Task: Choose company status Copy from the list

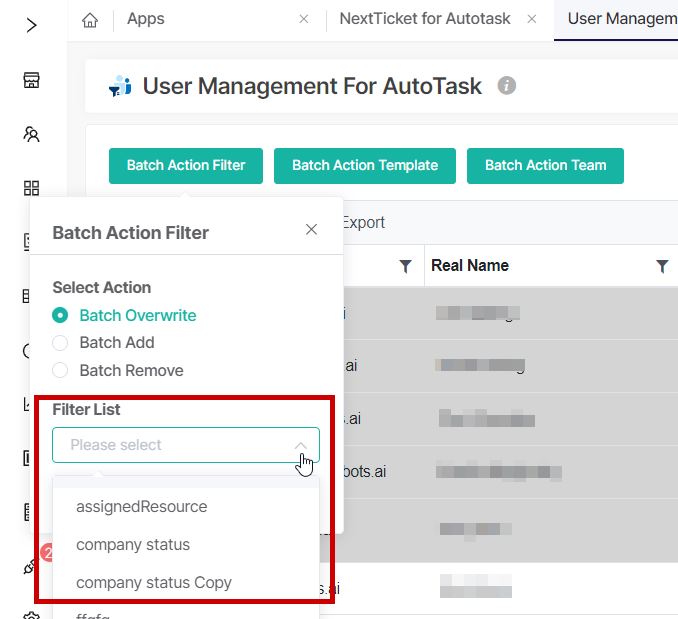Action: point(154,583)
